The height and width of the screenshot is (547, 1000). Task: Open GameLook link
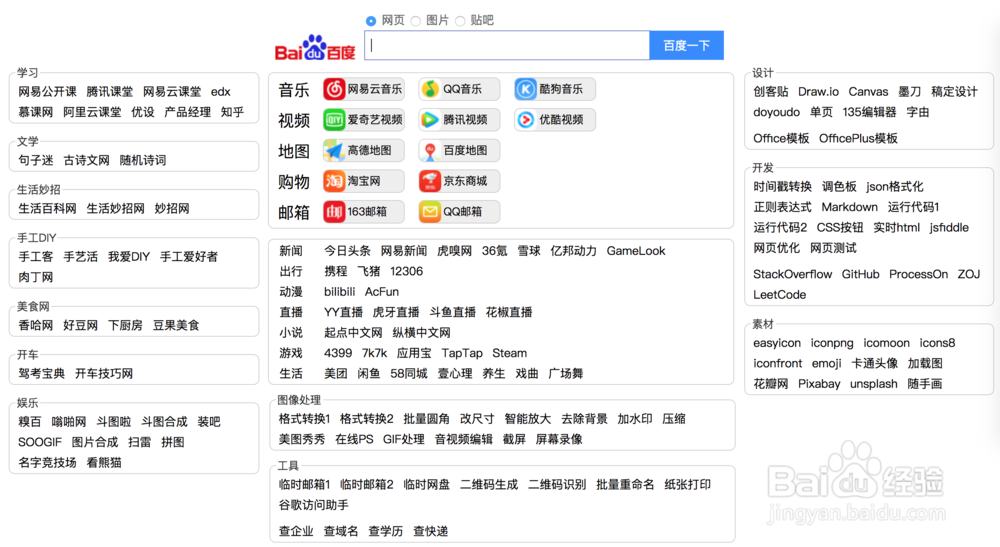pyautogui.click(x=636, y=251)
